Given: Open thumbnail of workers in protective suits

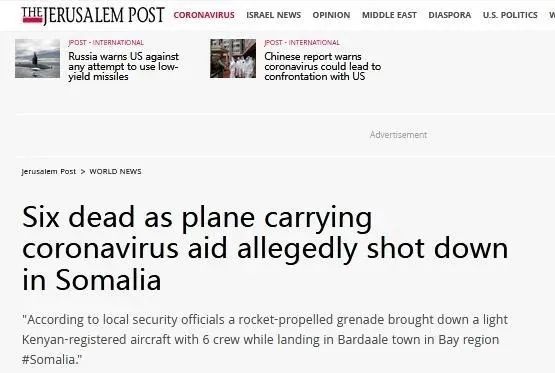Looking at the screenshot, I should (x=233, y=58).
